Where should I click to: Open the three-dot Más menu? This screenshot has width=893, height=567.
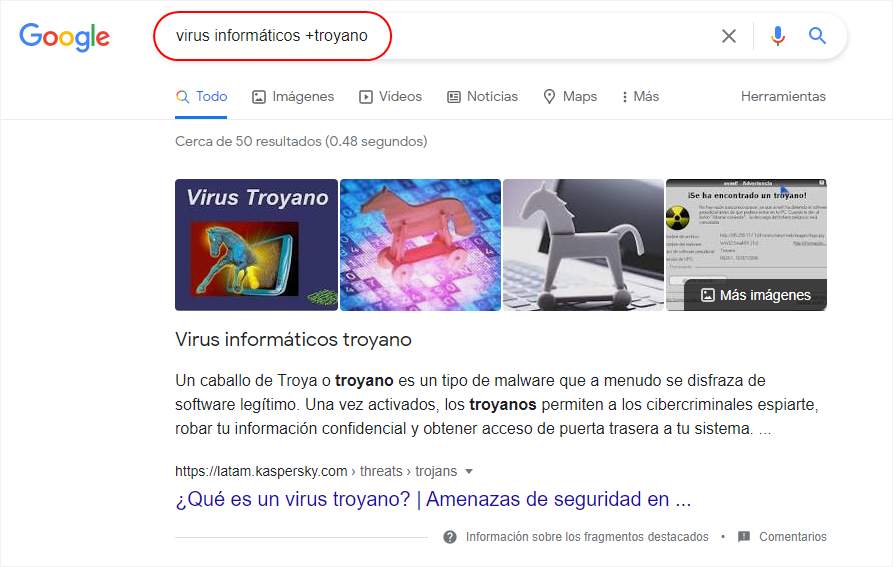(x=641, y=97)
